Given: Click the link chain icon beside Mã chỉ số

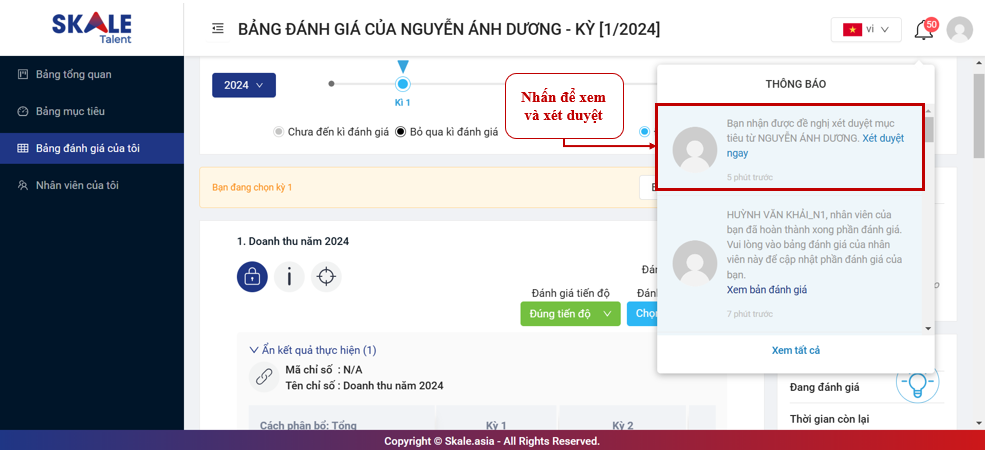Looking at the screenshot, I should [x=263, y=377].
